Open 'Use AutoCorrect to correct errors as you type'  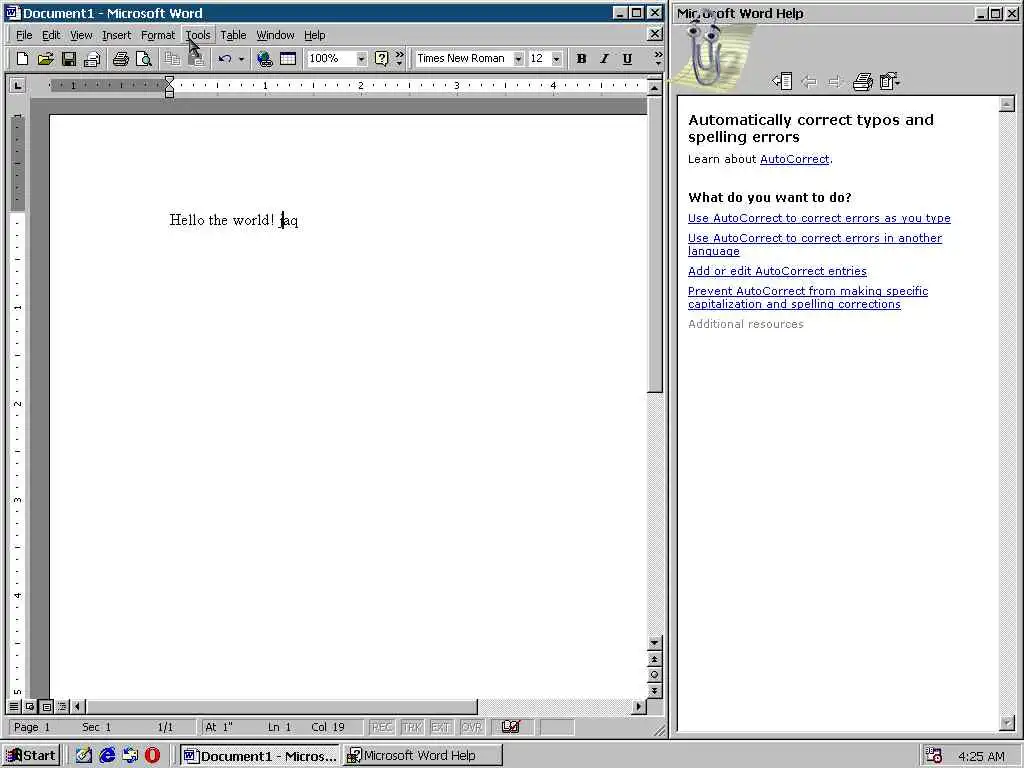819,219
